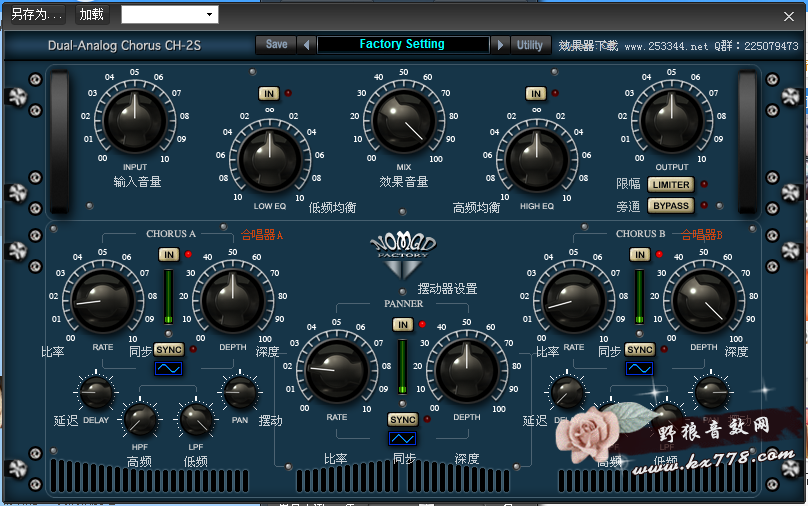The height and width of the screenshot is (506, 808).
Task: Click Chorus A LPF knob
Action: (196, 420)
